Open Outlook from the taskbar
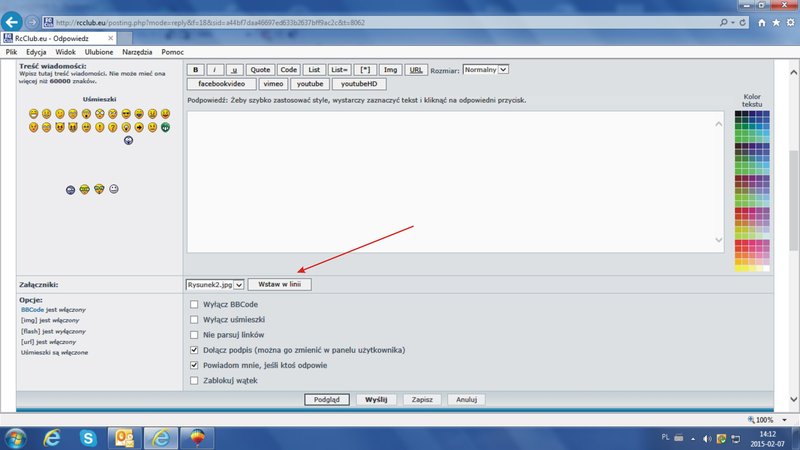Image resolution: width=800 pixels, height=450 pixels. [124, 438]
